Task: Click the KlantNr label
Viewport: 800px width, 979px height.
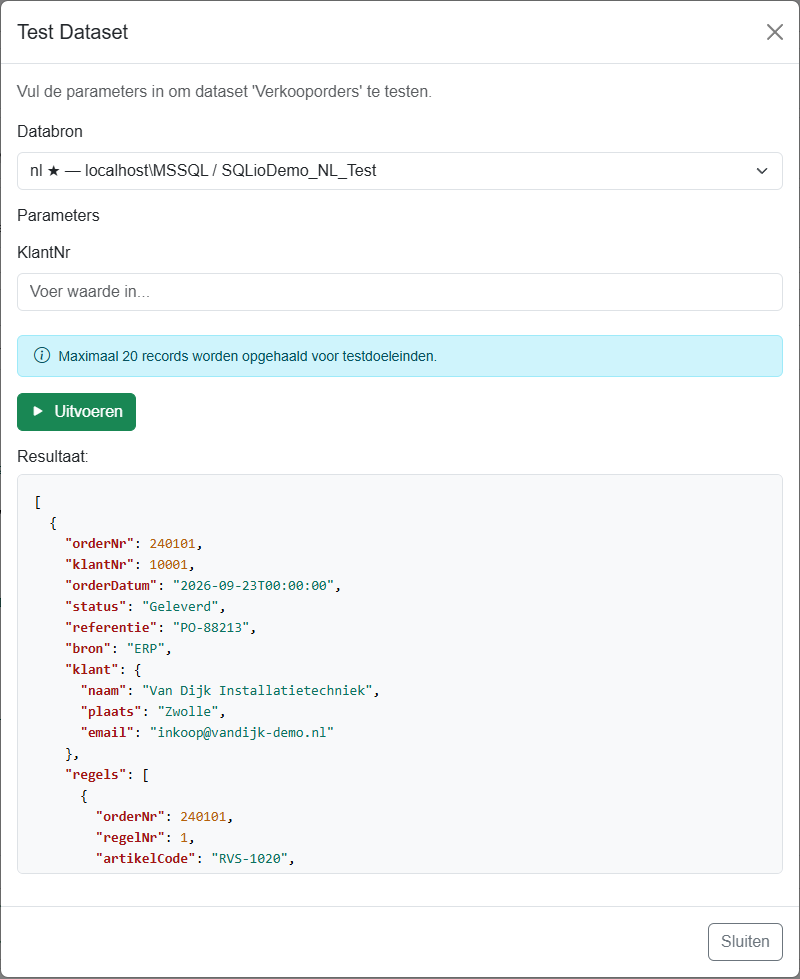Action: (x=44, y=252)
